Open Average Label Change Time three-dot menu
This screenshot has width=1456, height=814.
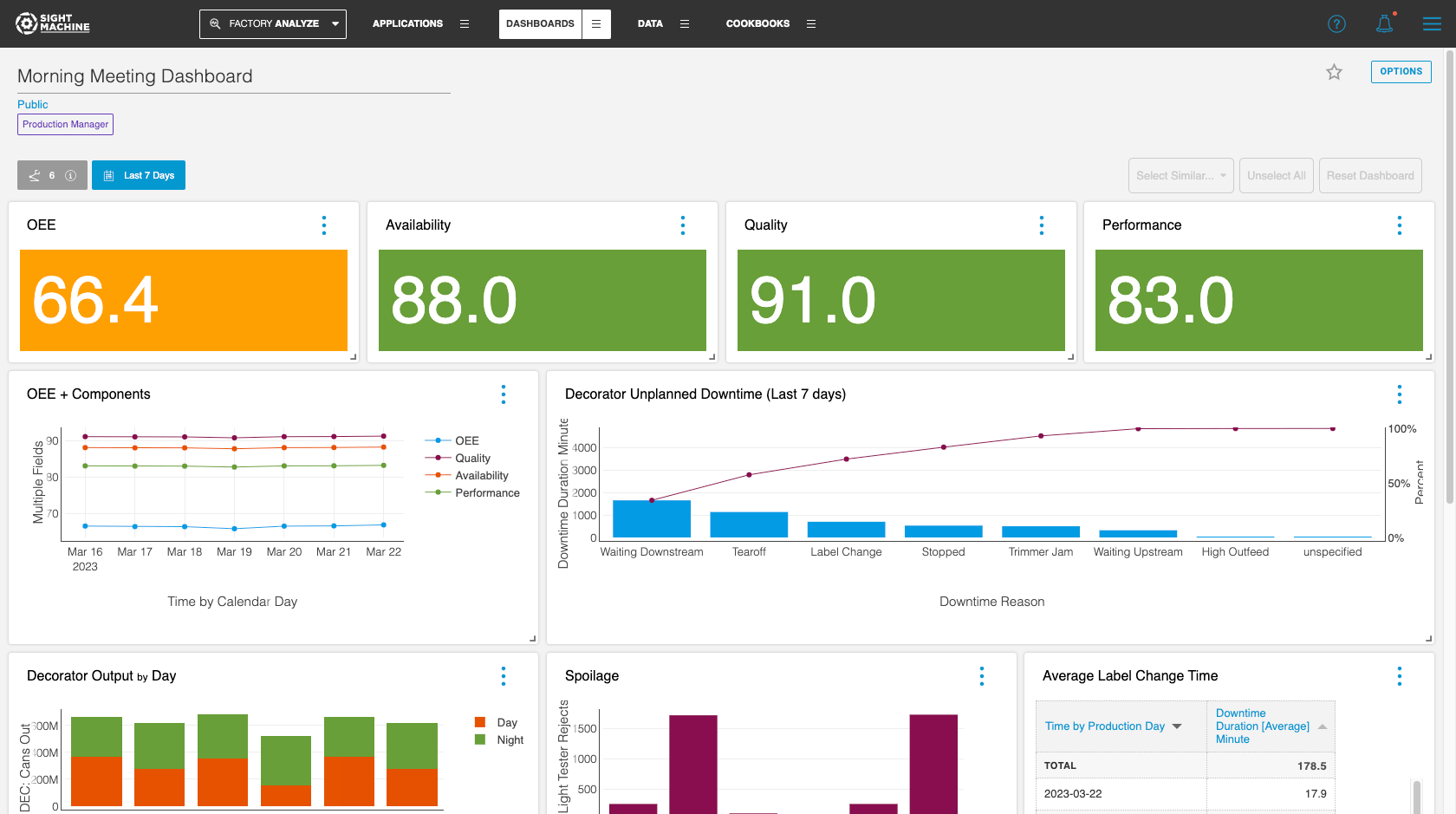pos(1400,676)
